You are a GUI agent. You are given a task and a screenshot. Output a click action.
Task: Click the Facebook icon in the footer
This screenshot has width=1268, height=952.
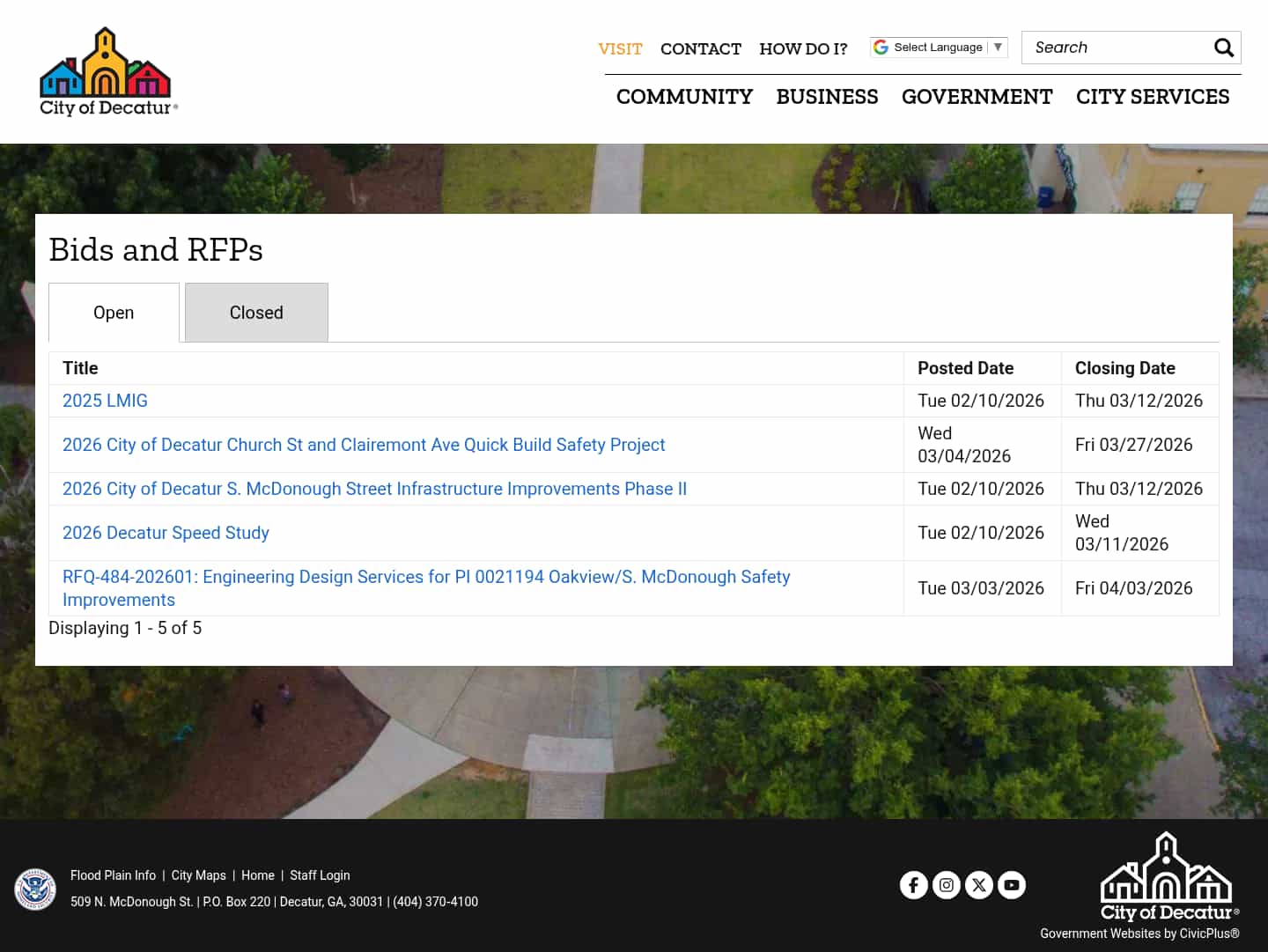click(914, 885)
